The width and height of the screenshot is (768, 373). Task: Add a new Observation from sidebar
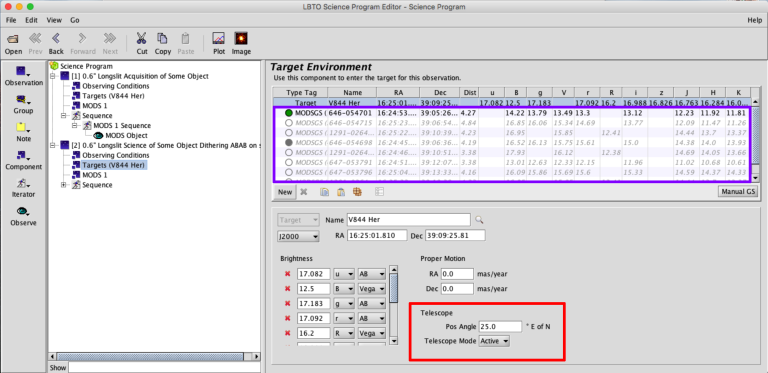[24, 76]
